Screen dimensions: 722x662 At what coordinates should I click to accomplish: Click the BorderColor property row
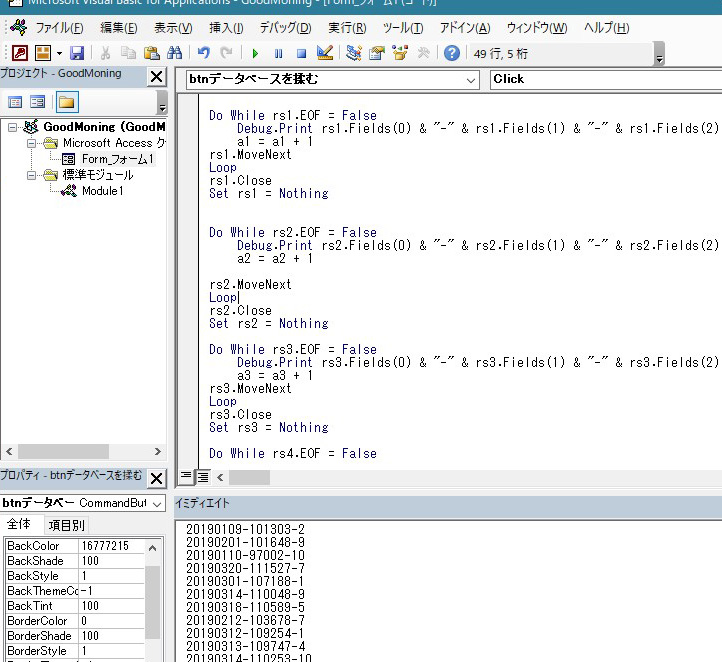point(76,621)
